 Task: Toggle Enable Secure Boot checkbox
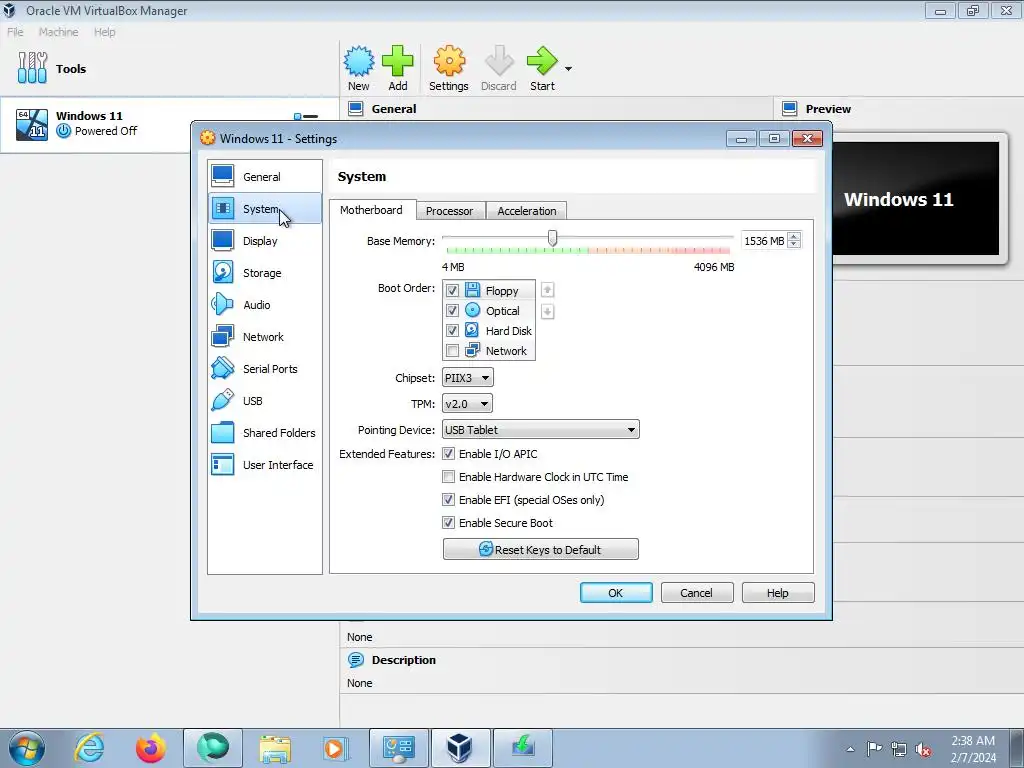click(449, 522)
